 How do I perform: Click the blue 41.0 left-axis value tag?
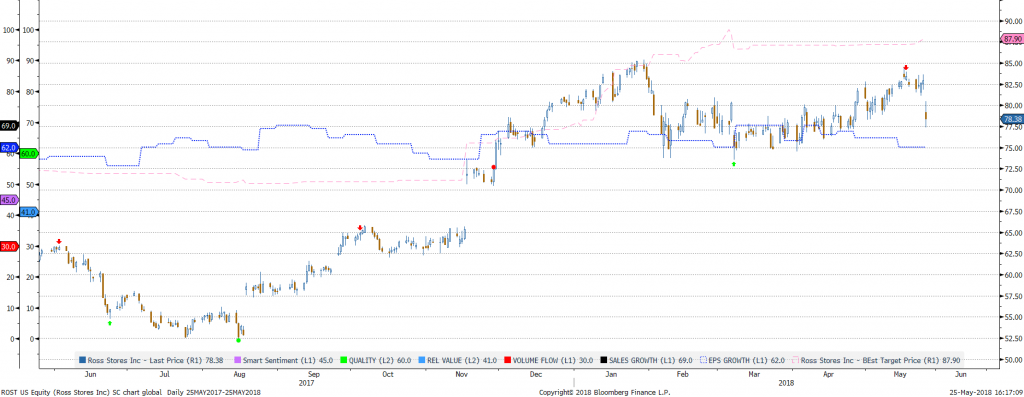(29, 212)
